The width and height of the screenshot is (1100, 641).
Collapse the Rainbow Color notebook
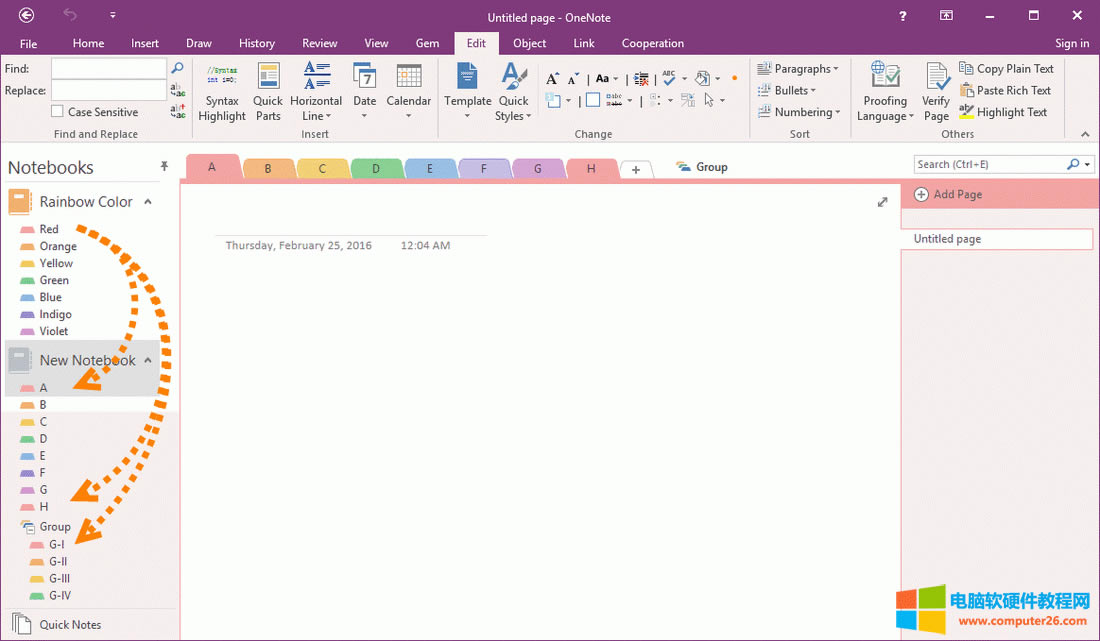(148, 202)
